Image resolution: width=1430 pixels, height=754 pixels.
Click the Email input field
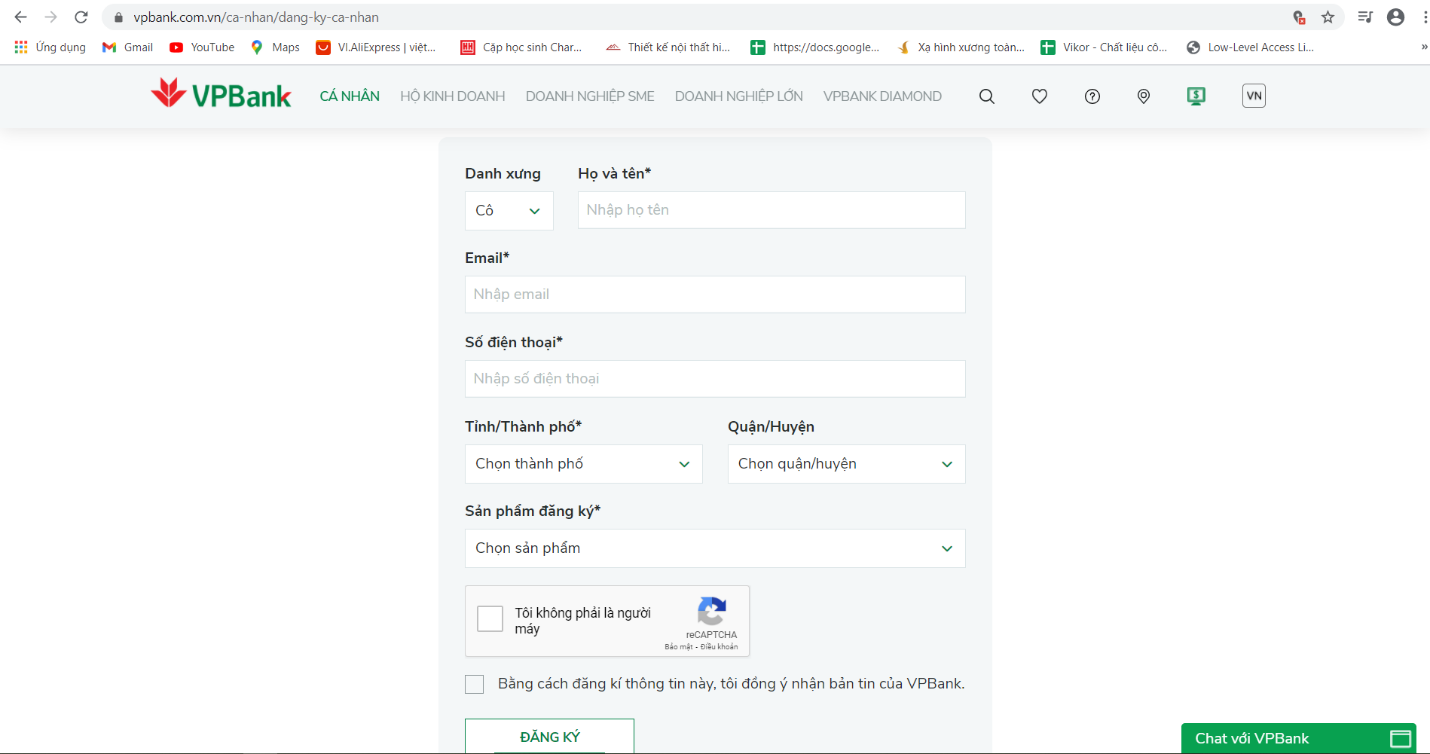coord(715,294)
